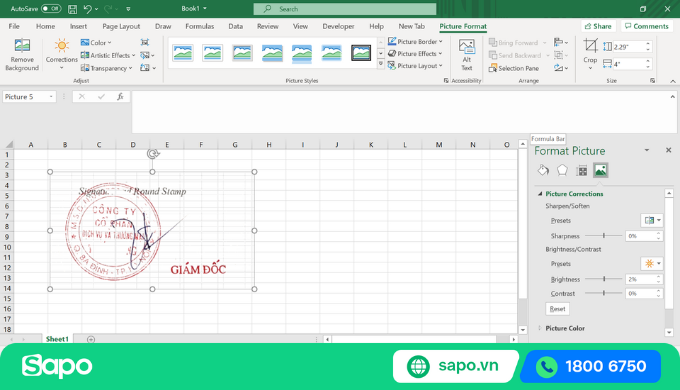Expand the Name Box dropdown arrow
The height and width of the screenshot is (390, 680).
tap(51, 97)
